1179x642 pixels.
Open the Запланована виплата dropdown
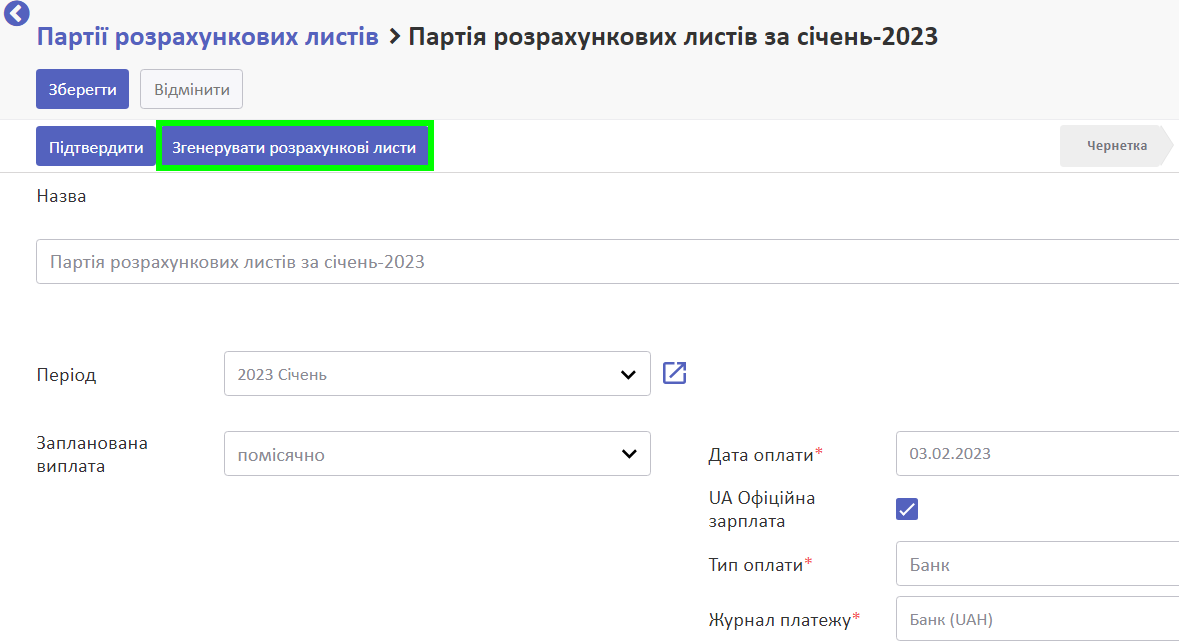coord(437,454)
